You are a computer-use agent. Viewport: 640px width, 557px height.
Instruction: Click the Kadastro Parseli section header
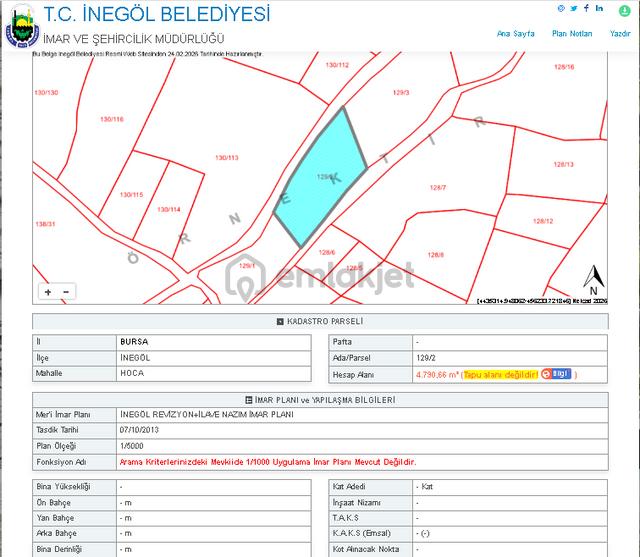[320, 321]
